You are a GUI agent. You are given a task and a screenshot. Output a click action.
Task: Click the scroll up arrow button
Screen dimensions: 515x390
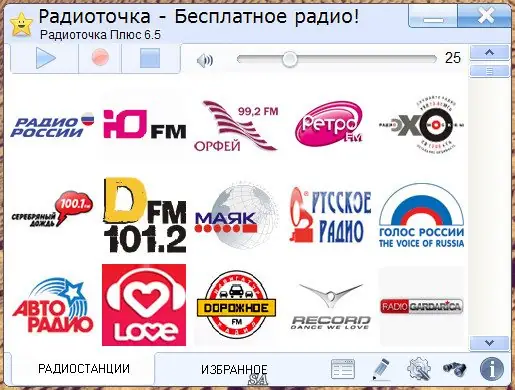click(489, 53)
